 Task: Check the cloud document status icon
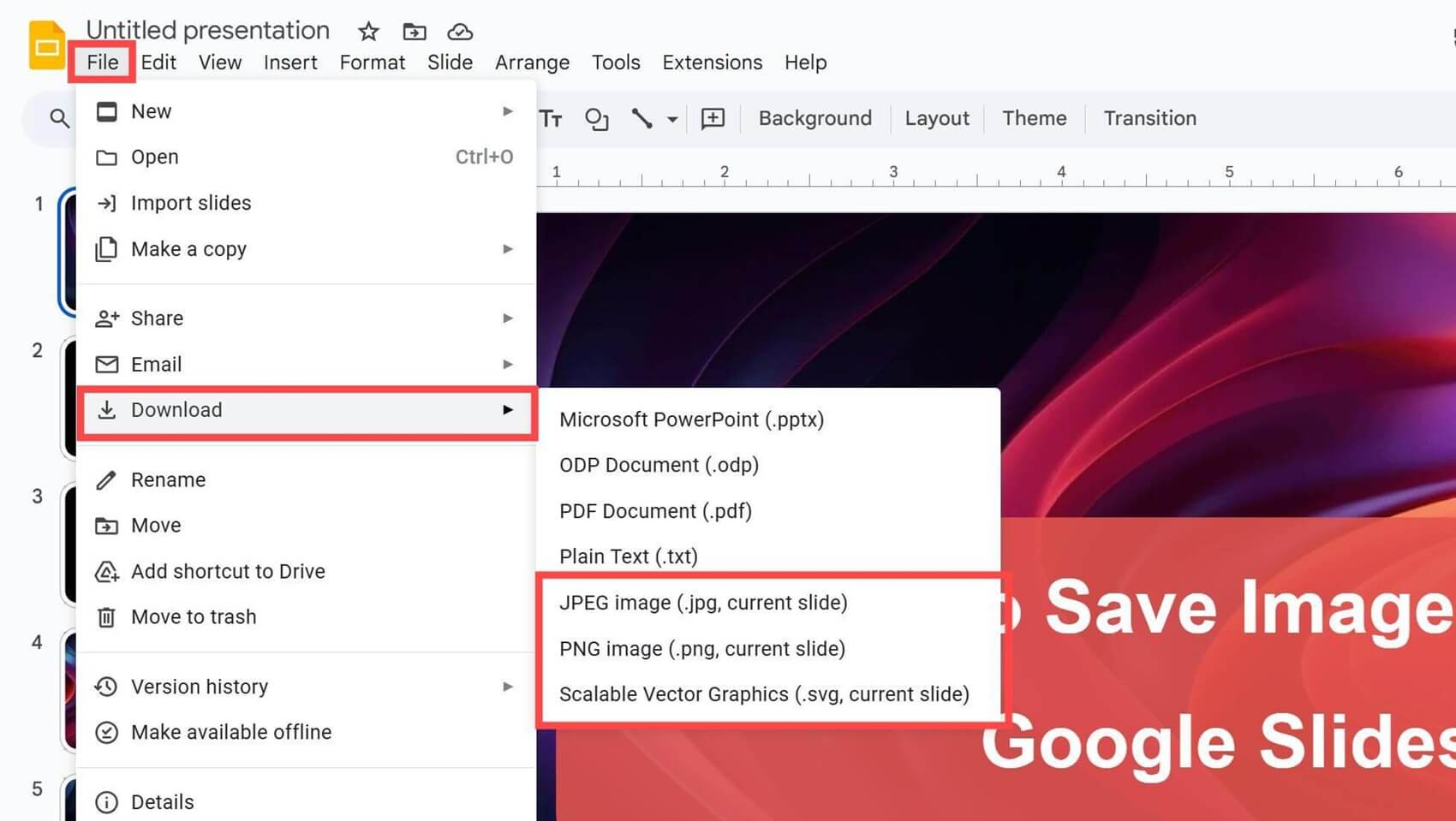click(460, 32)
